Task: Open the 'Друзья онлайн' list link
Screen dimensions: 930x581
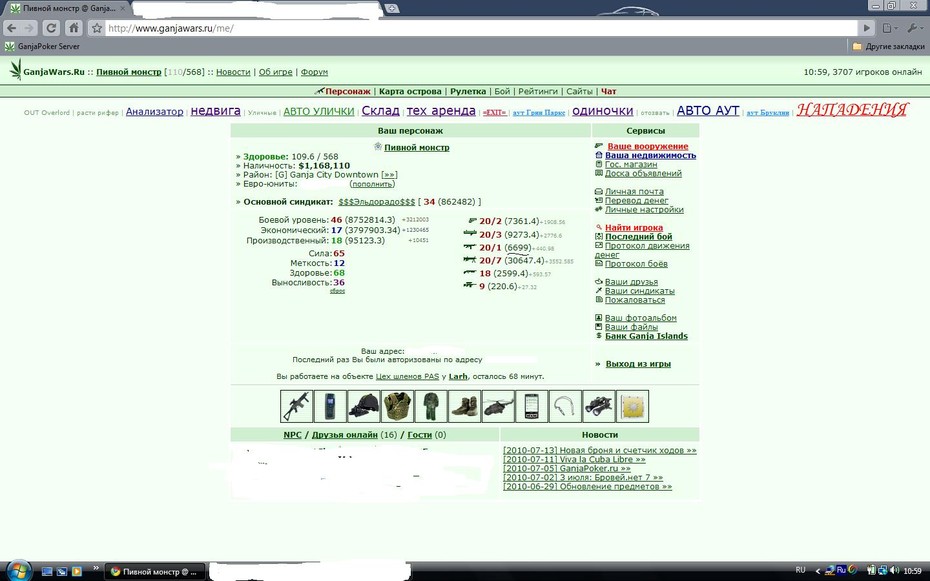Action: pos(345,435)
